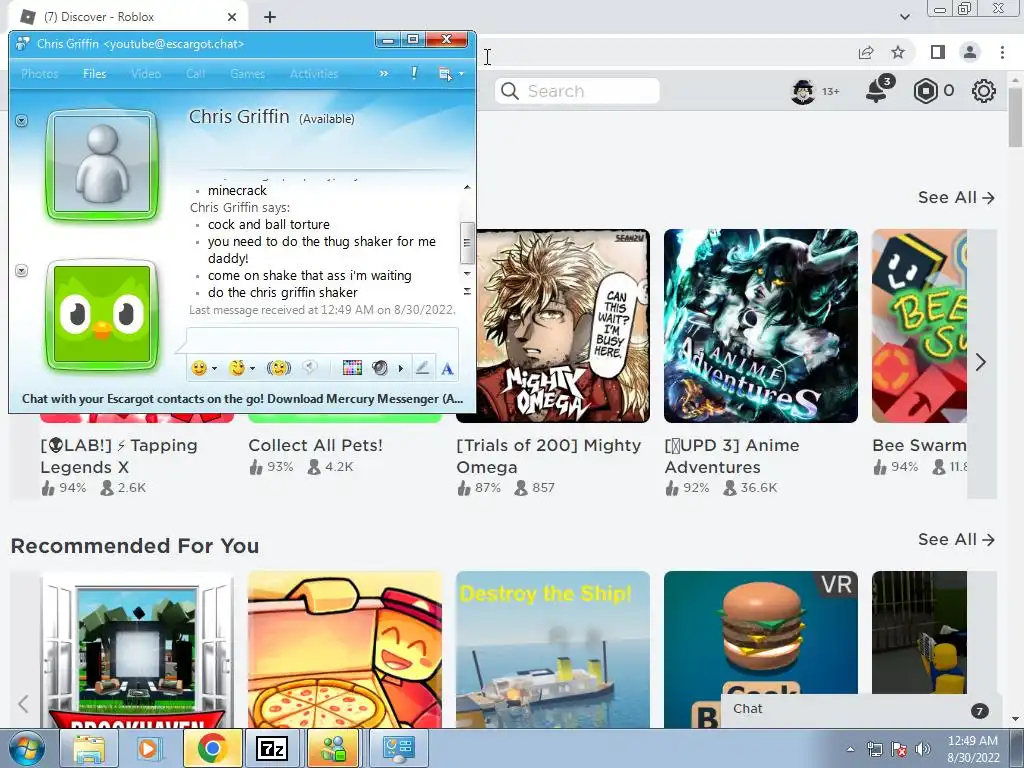1024x768 pixels.
Task: Click into the chat message input box
Action: 323,342
